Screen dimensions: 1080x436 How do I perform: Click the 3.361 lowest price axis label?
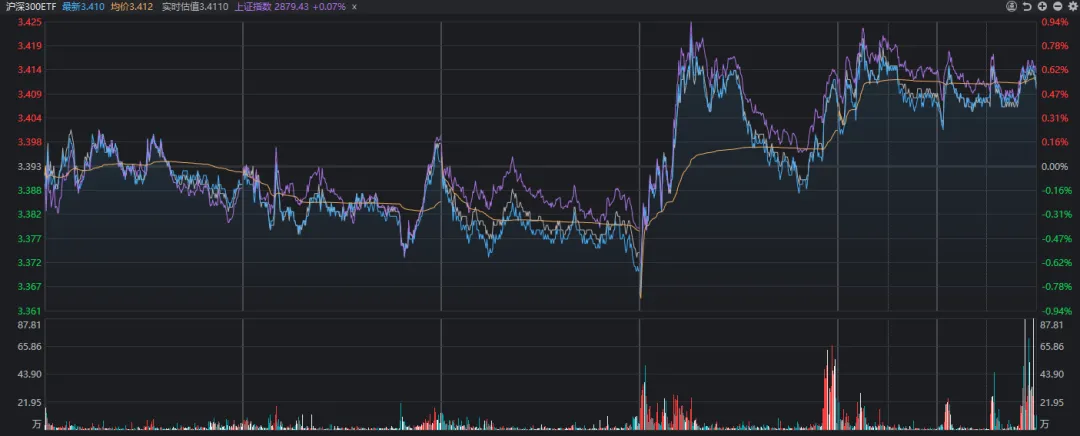pyautogui.click(x=29, y=311)
